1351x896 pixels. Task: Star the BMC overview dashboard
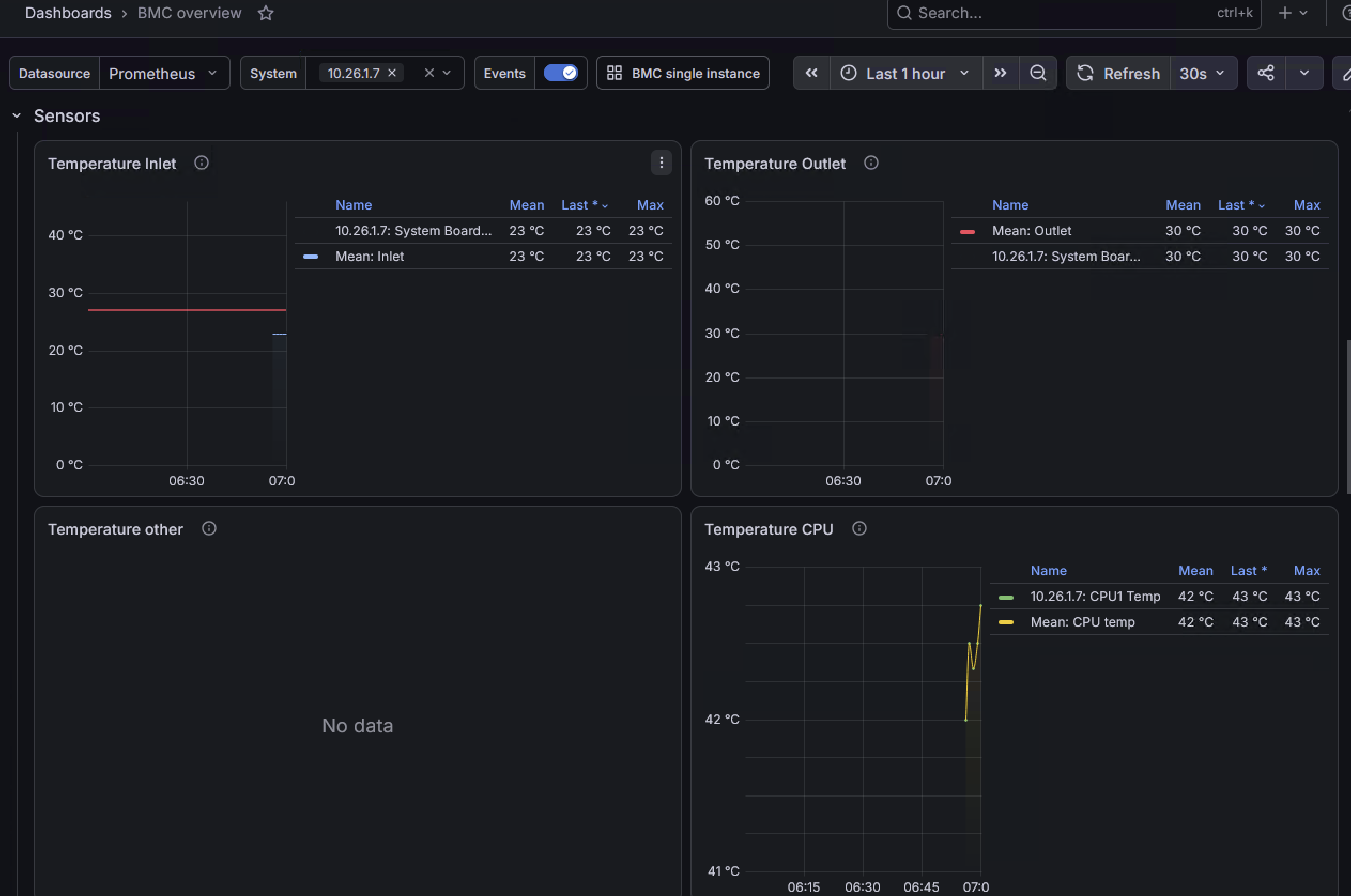(x=266, y=13)
